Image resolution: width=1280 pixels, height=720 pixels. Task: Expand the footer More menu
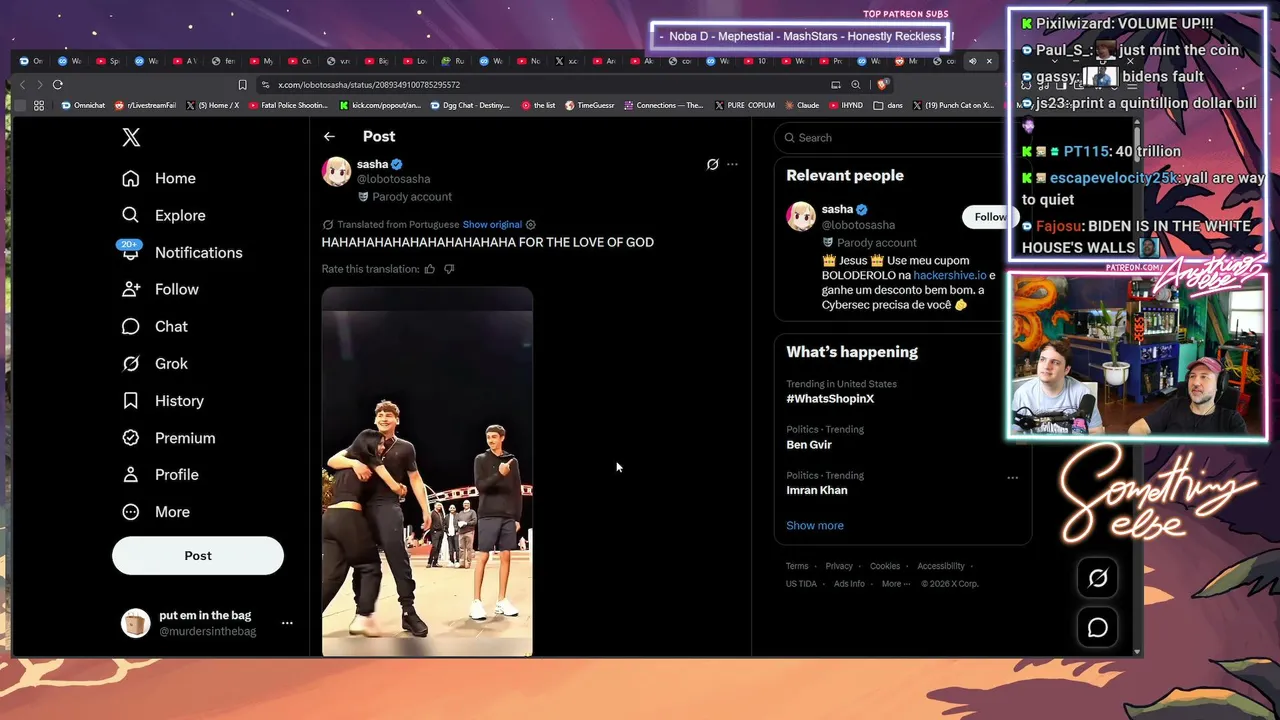[x=895, y=584]
